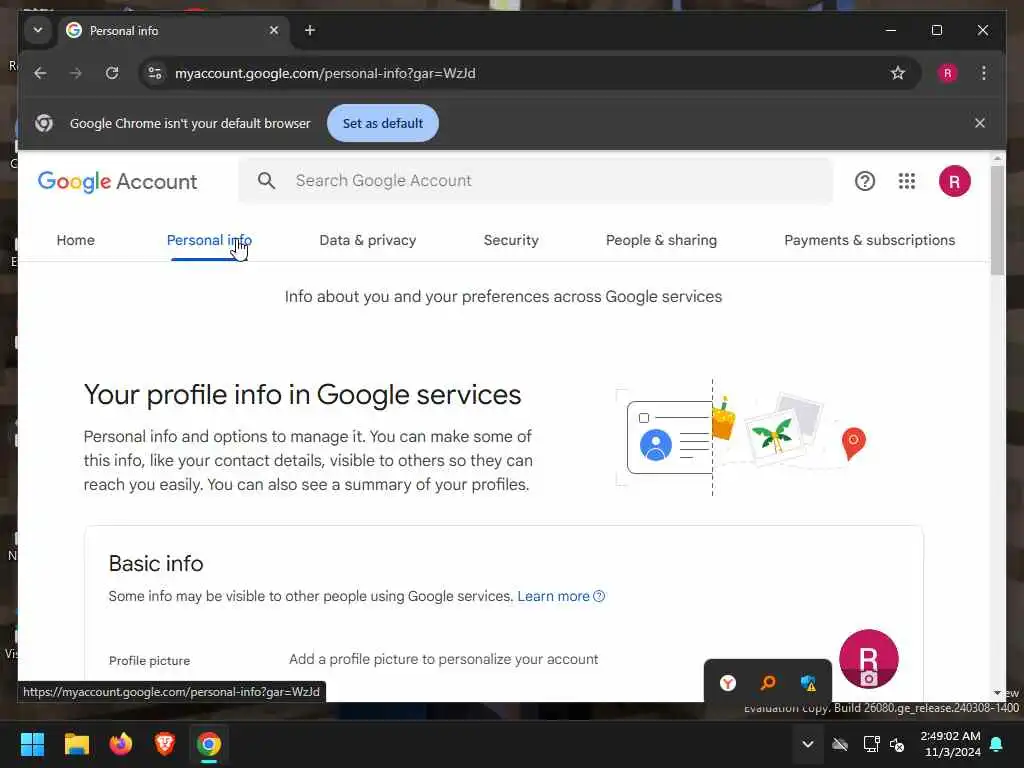1024x768 pixels.
Task: Open the Windows Start menu
Action: tap(32, 744)
